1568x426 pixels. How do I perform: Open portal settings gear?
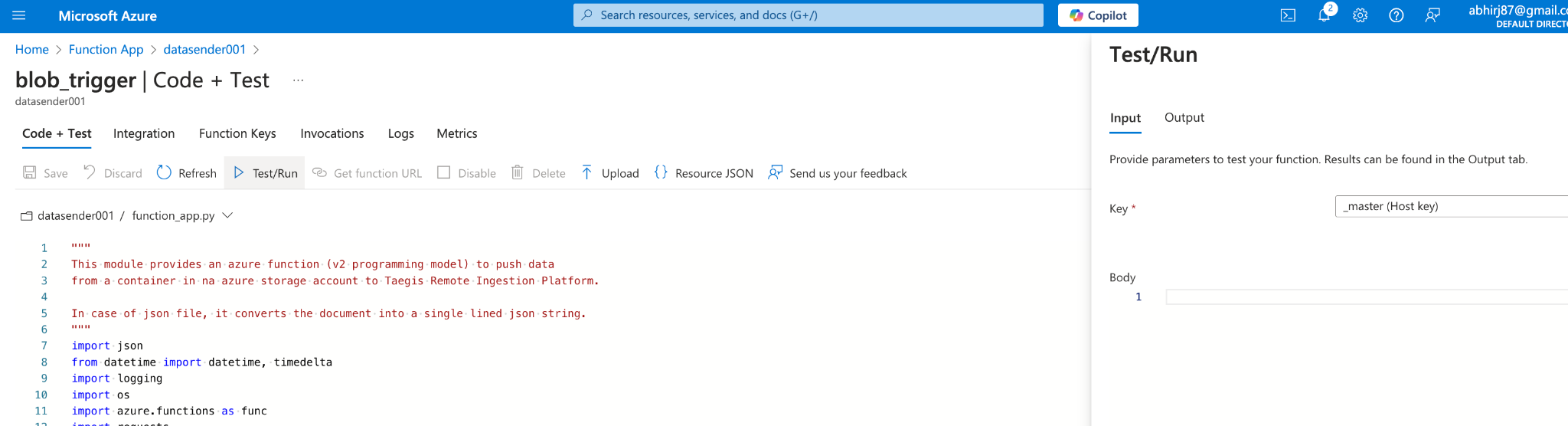click(x=1360, y=15)
